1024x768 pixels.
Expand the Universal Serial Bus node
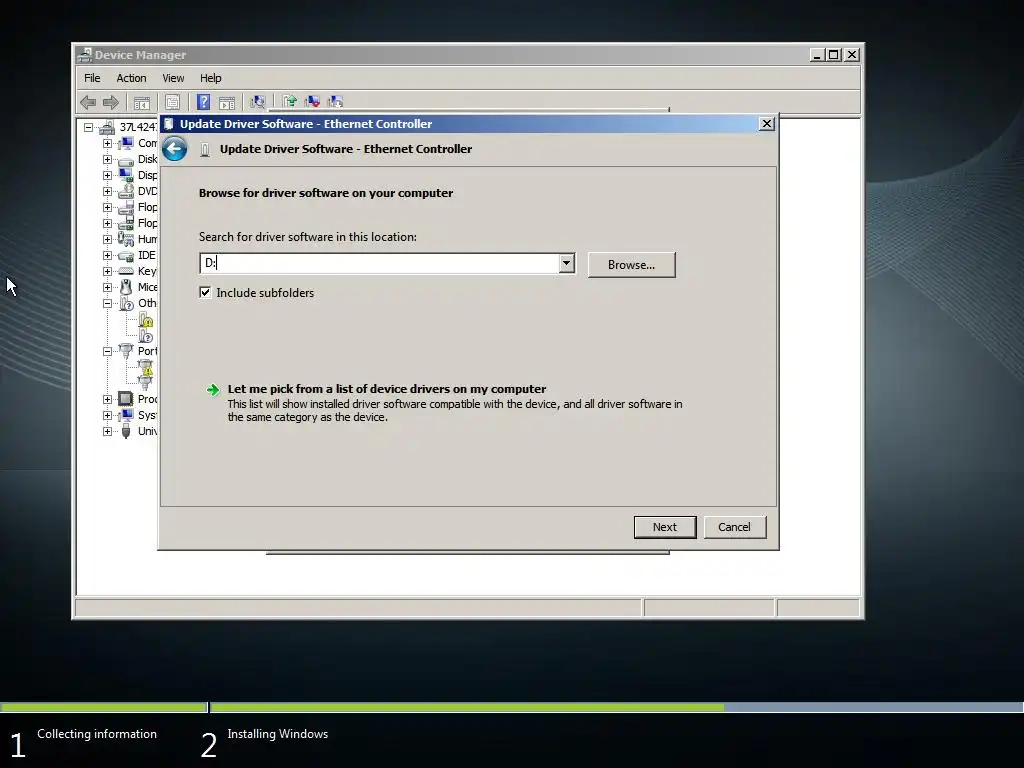point(107,431)
